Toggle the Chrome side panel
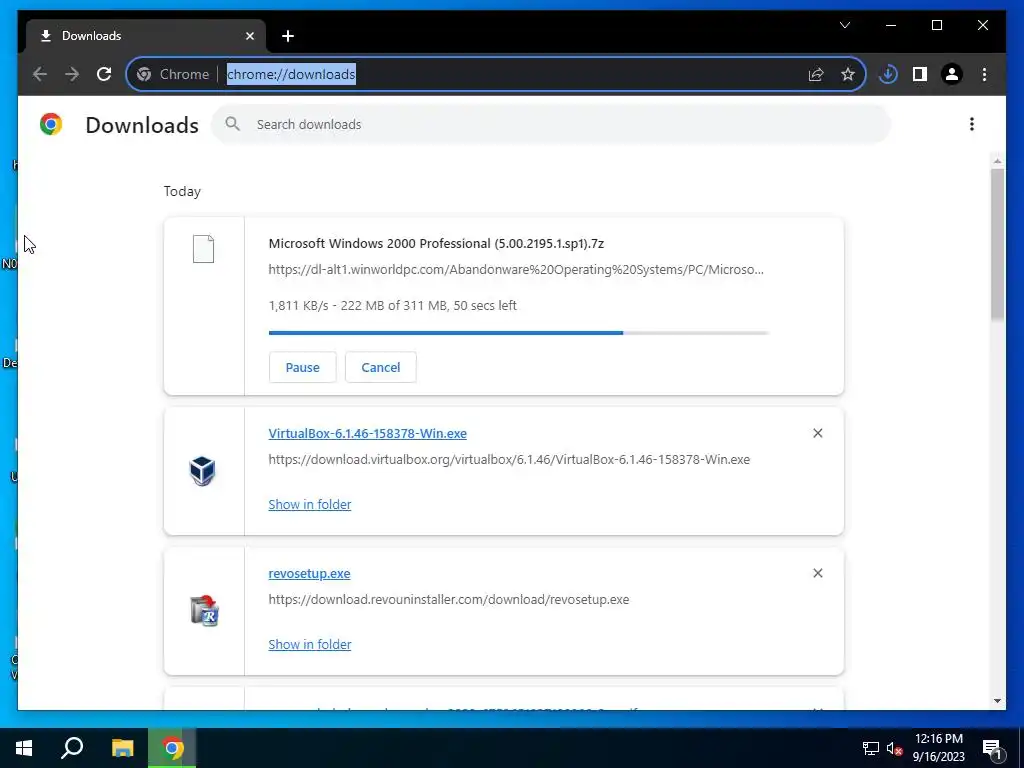This screenshot has height=768, width=1024. click(920, 74)
